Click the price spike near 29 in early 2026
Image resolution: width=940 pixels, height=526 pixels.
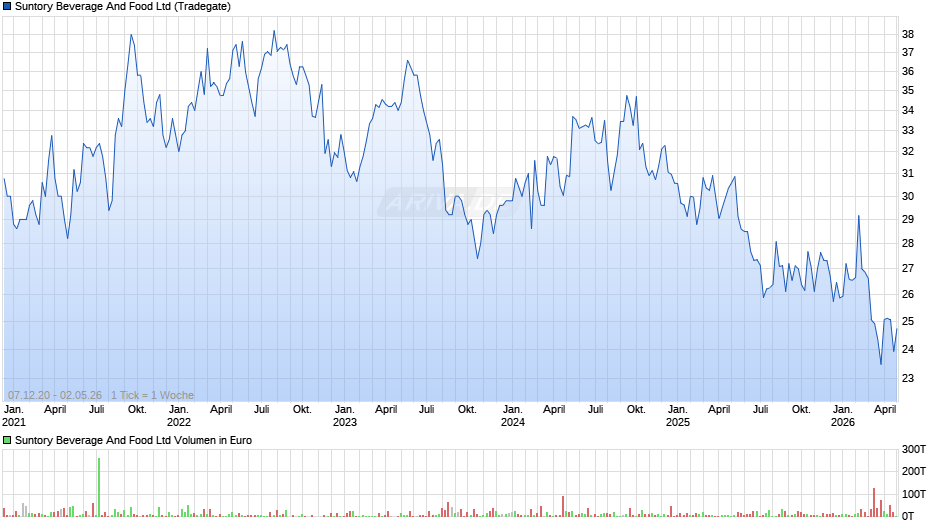click(858, 217)
